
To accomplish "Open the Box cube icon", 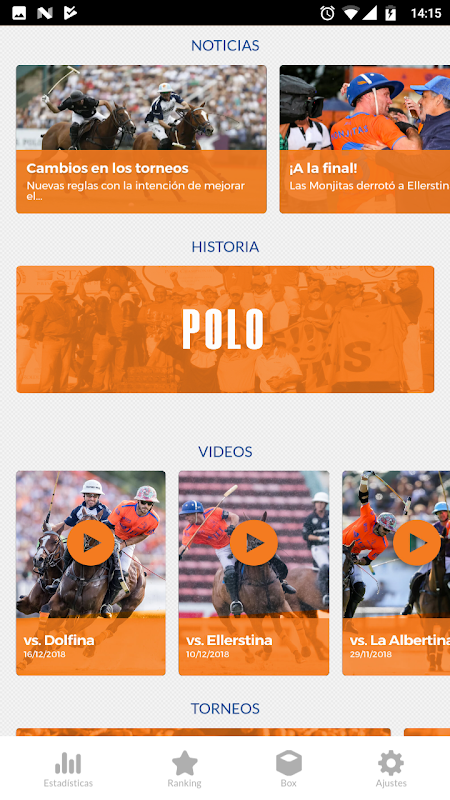I will click(x=289, y=763).
